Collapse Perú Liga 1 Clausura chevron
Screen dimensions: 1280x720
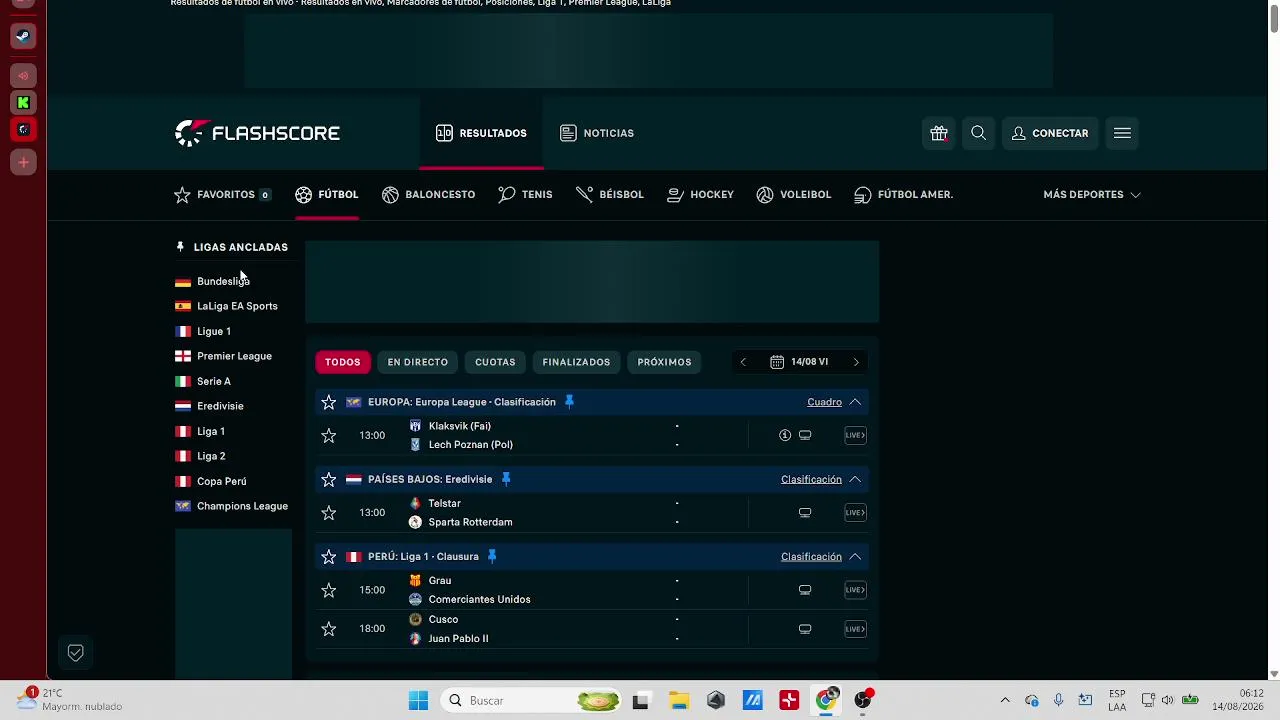pyautogui.click(x=855, y=556)
